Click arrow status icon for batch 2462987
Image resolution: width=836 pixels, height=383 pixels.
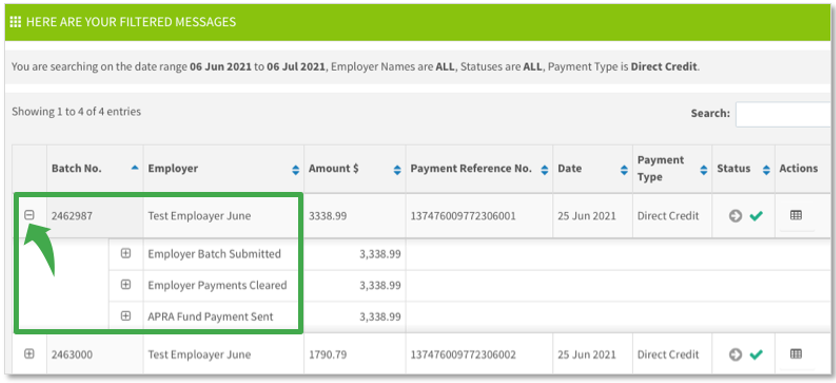(x=736, y=216)
